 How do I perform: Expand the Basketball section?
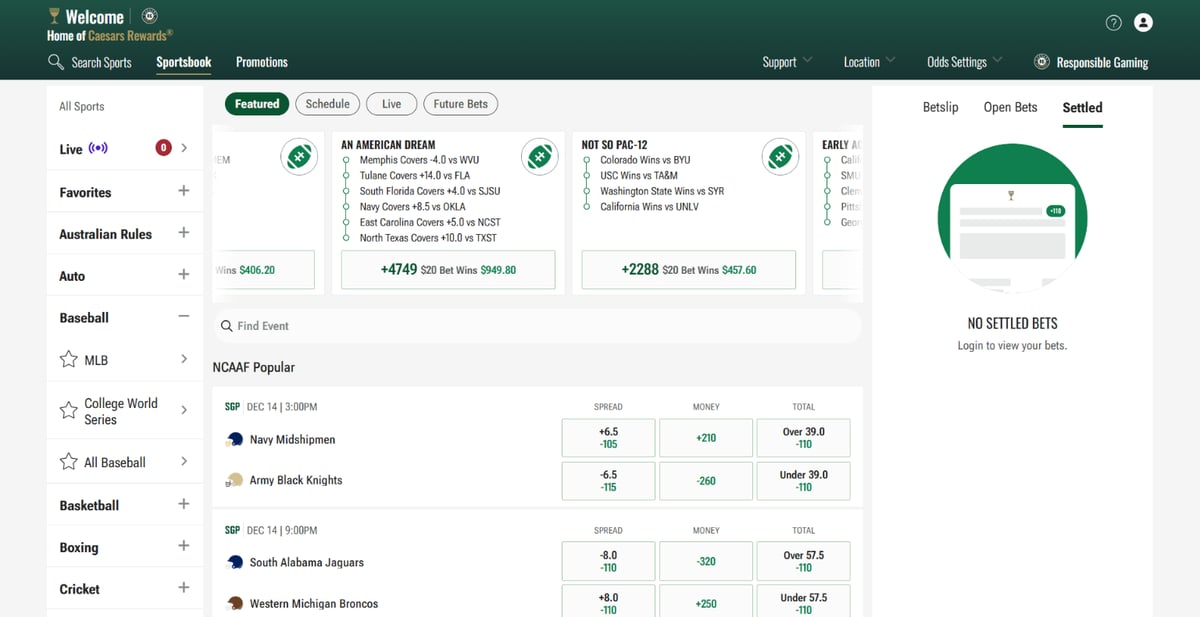183,504
